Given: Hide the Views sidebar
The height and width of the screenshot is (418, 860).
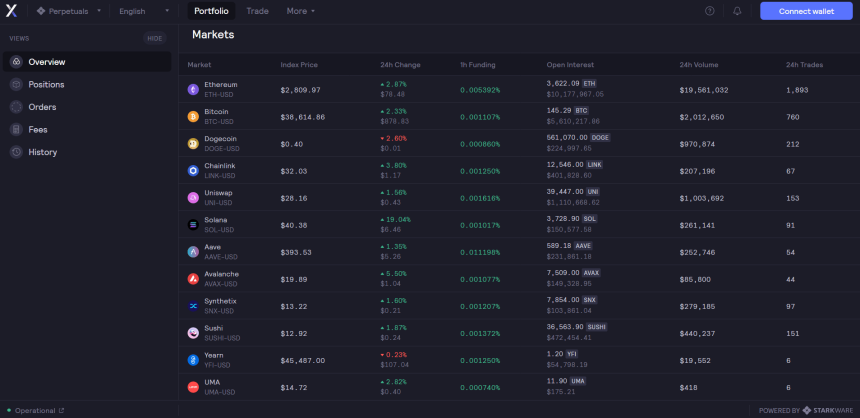Looking at the screenshot, I should pyautogui.click(x=154, y=38).
